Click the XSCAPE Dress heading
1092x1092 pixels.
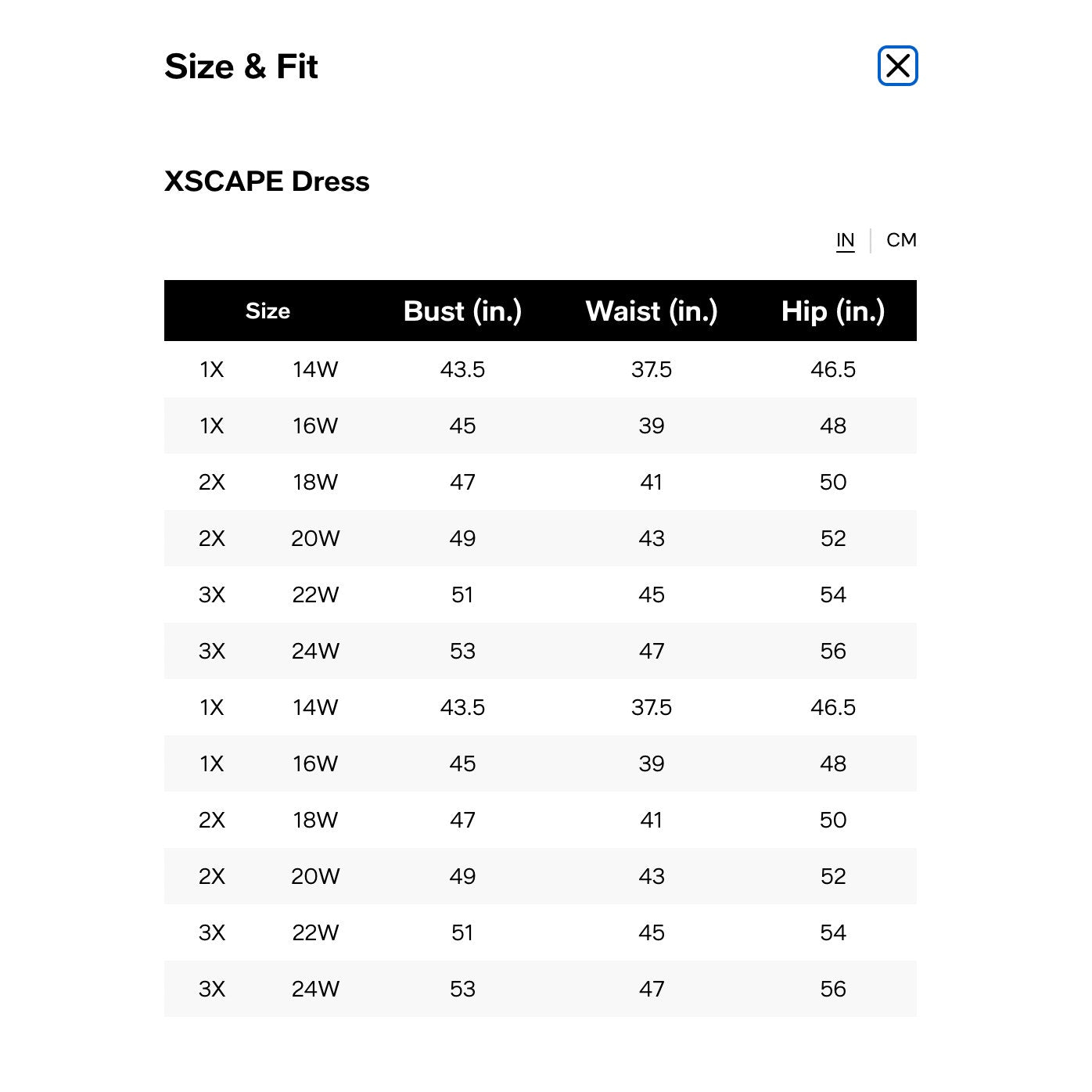coord(267,181)
